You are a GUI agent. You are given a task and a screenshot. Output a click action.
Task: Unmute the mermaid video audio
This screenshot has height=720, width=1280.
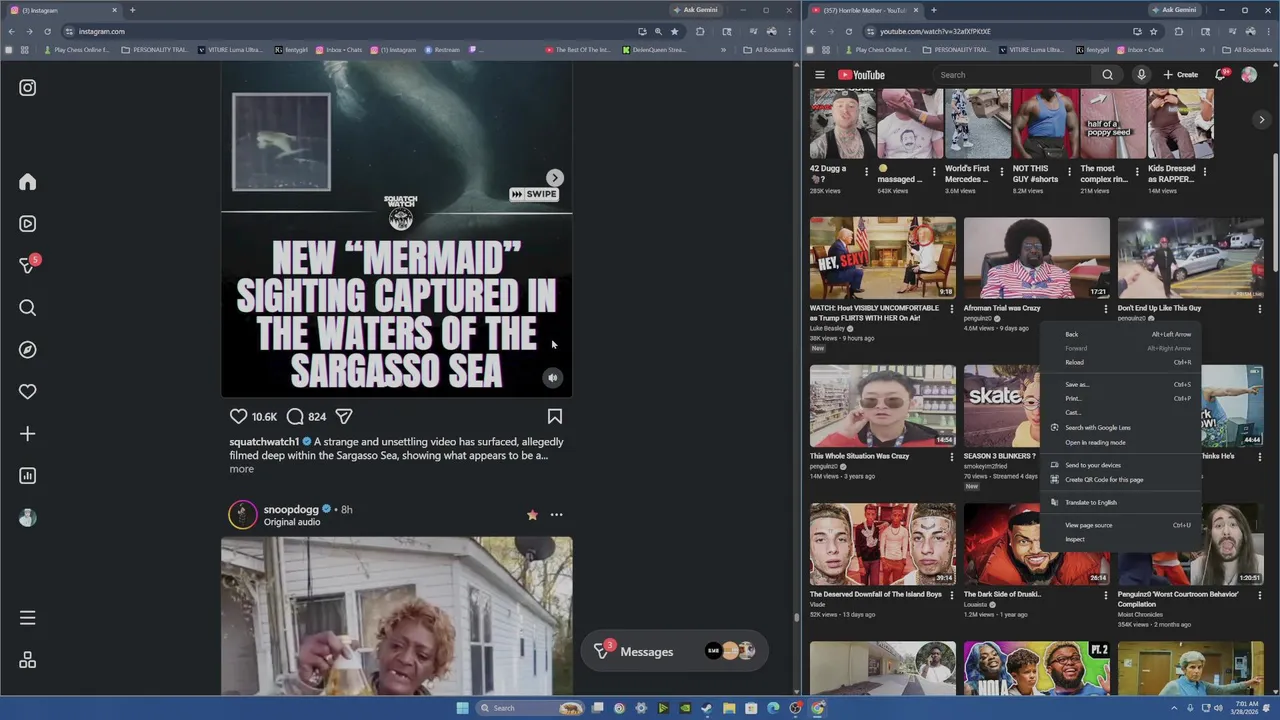pyautogui.click(x=553, y=378)
